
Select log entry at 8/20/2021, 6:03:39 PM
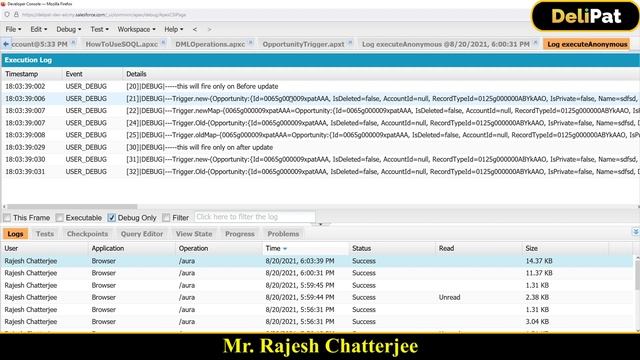pos(318,261)
